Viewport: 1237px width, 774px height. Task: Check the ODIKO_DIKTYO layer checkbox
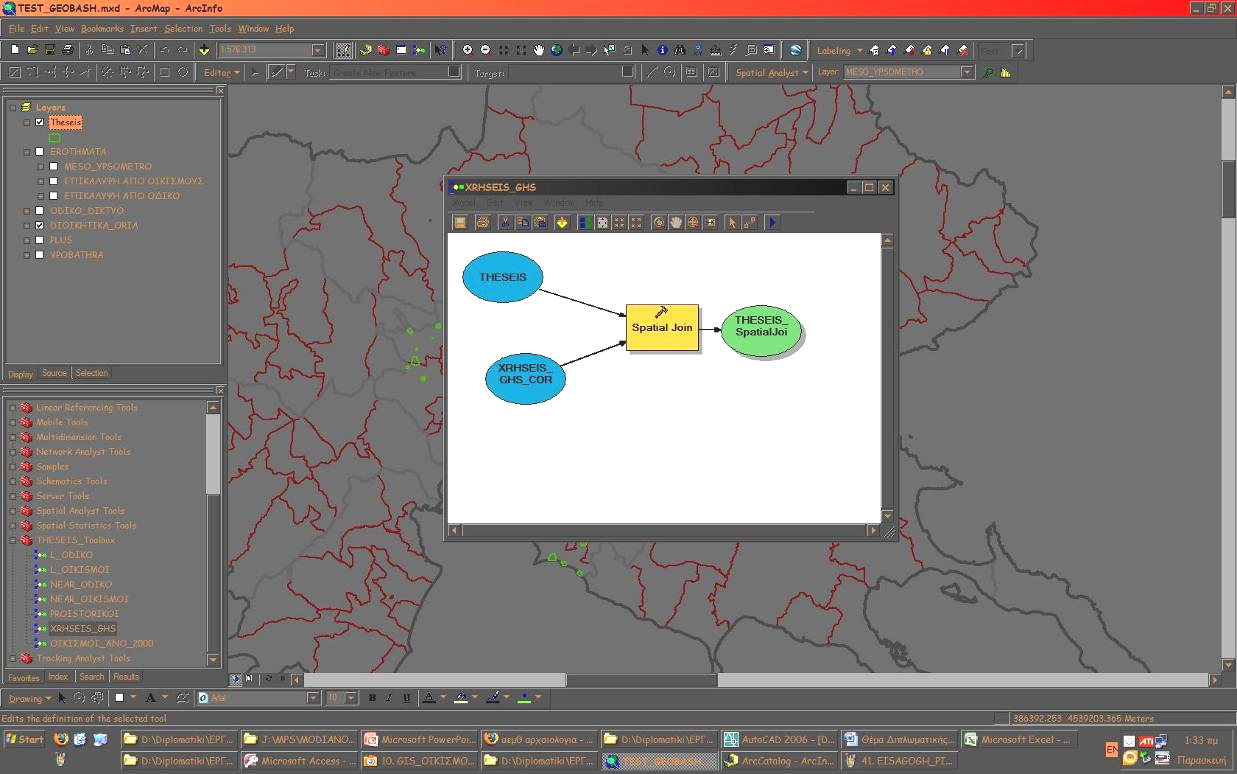tap(39, 211)
